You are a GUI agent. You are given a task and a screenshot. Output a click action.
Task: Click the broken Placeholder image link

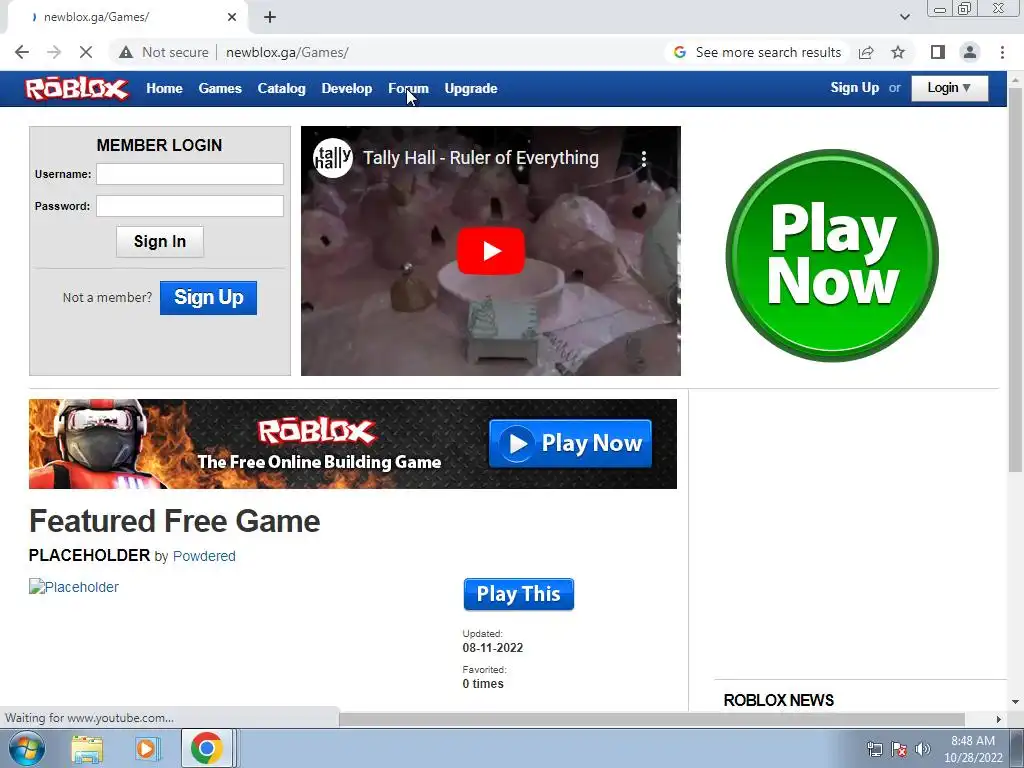[x=74, y=587]
